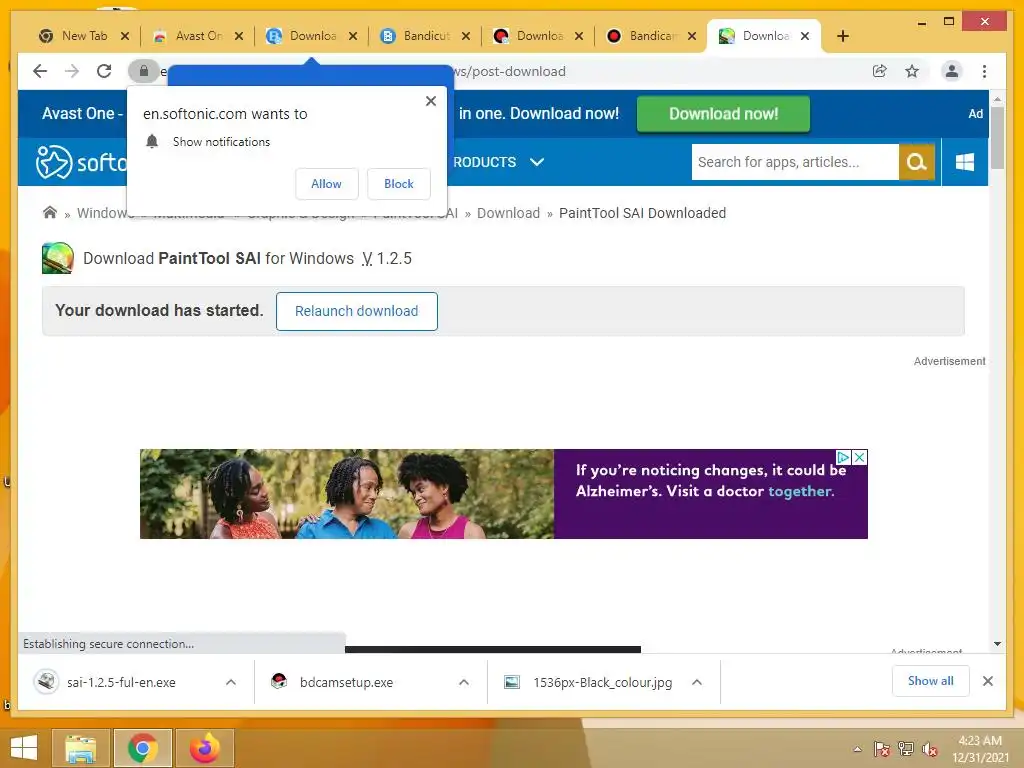The height and width of the screenshot is (768, 1024).
Task: Click the green Download now! button
Action: 723,114
